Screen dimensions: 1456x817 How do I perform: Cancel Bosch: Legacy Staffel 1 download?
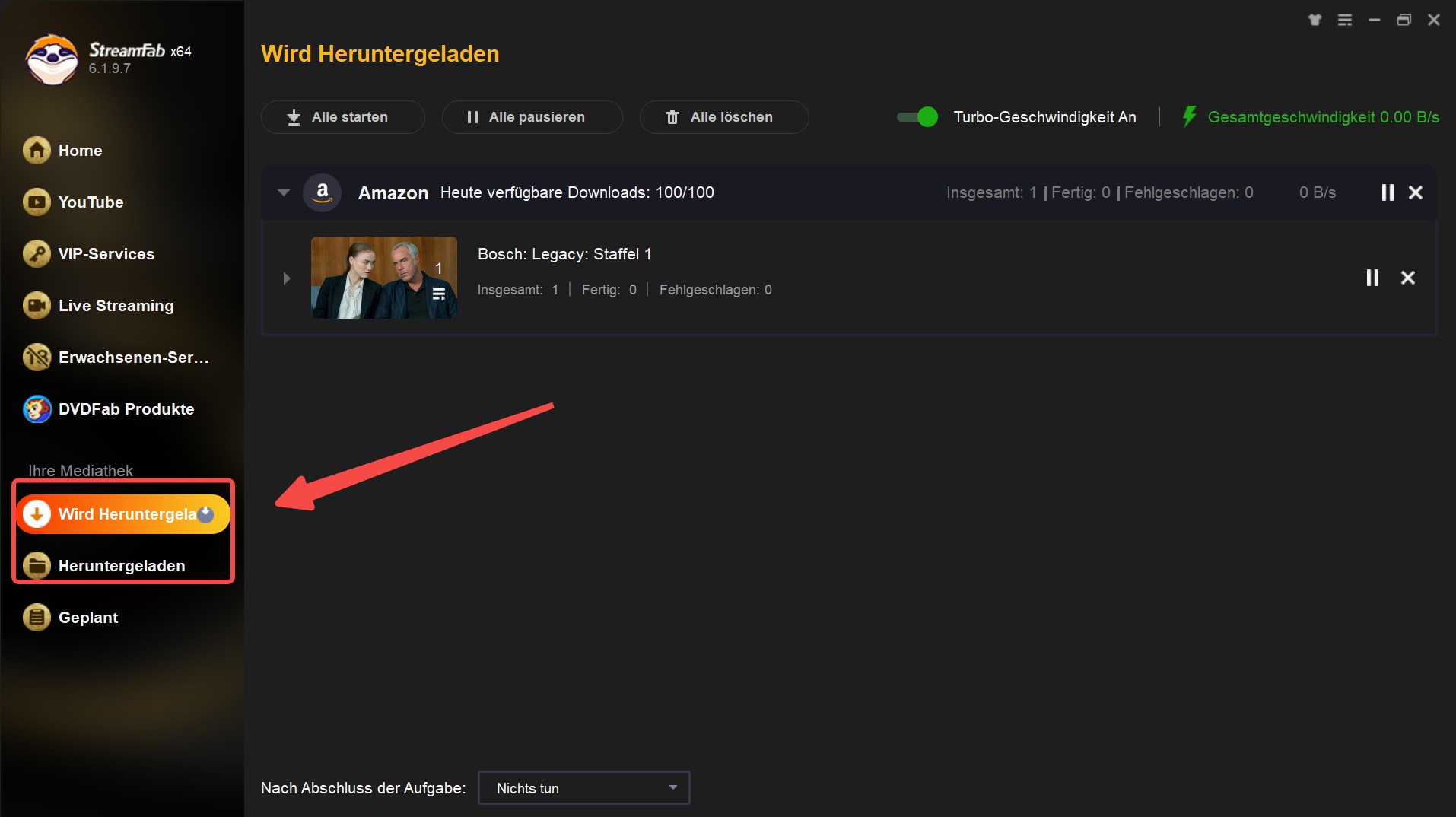click(1408, 278)
